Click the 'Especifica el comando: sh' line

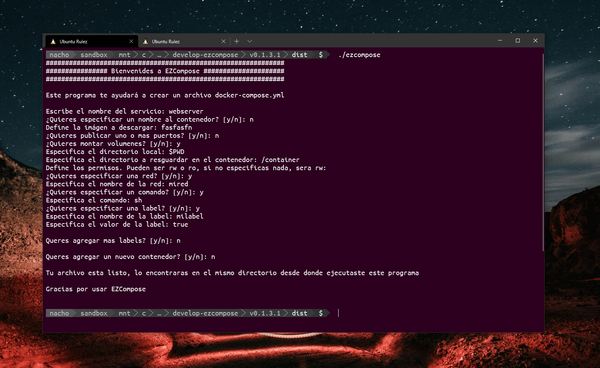coord(94,200)
